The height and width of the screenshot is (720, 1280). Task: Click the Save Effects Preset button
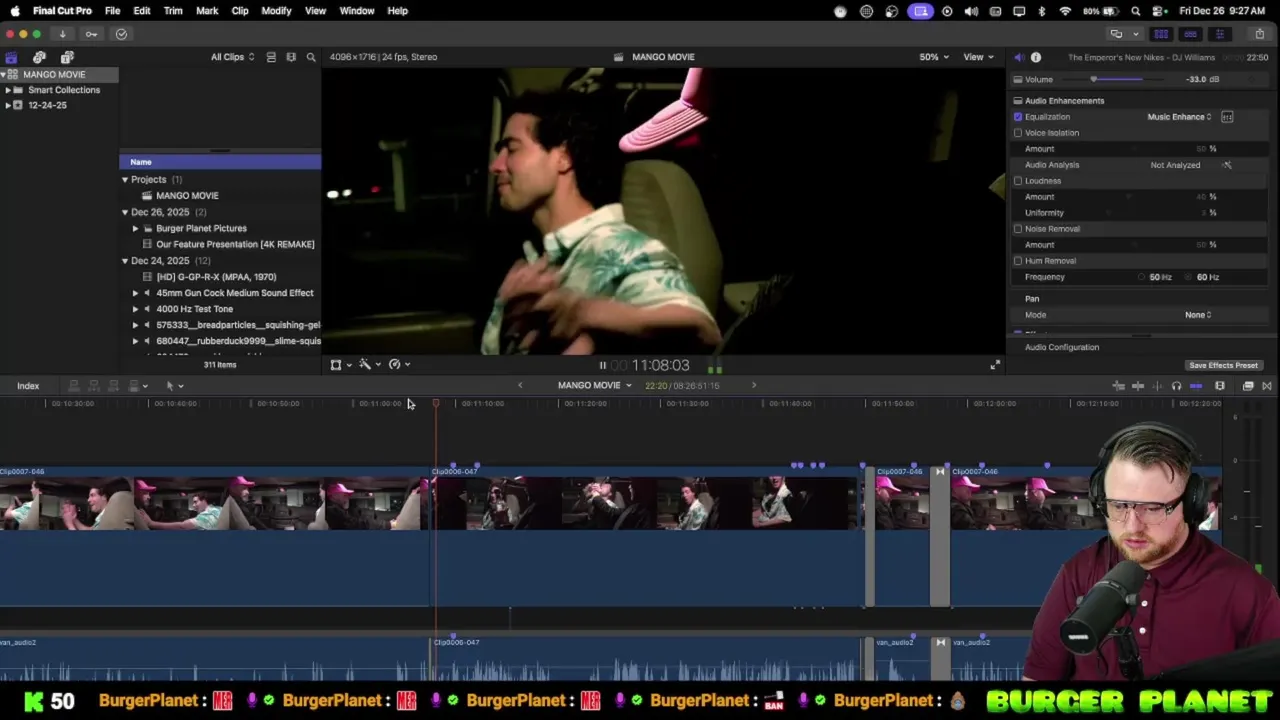[x=1223, y=366]
